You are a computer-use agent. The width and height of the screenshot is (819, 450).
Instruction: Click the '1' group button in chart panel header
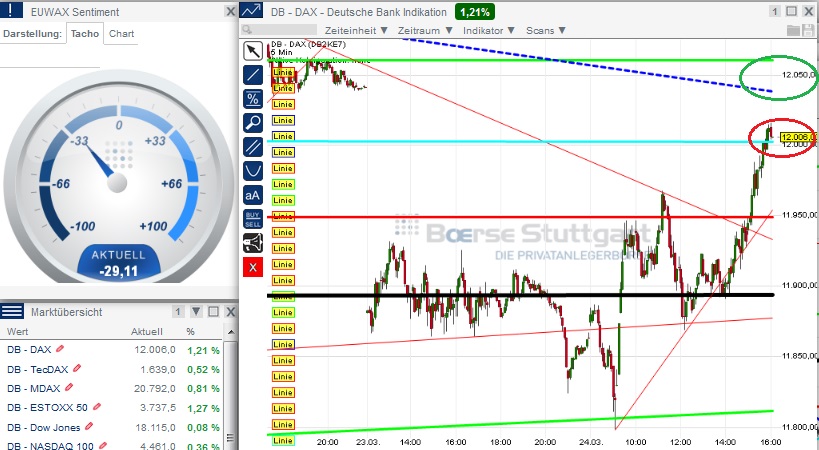(x=775, y=11)
